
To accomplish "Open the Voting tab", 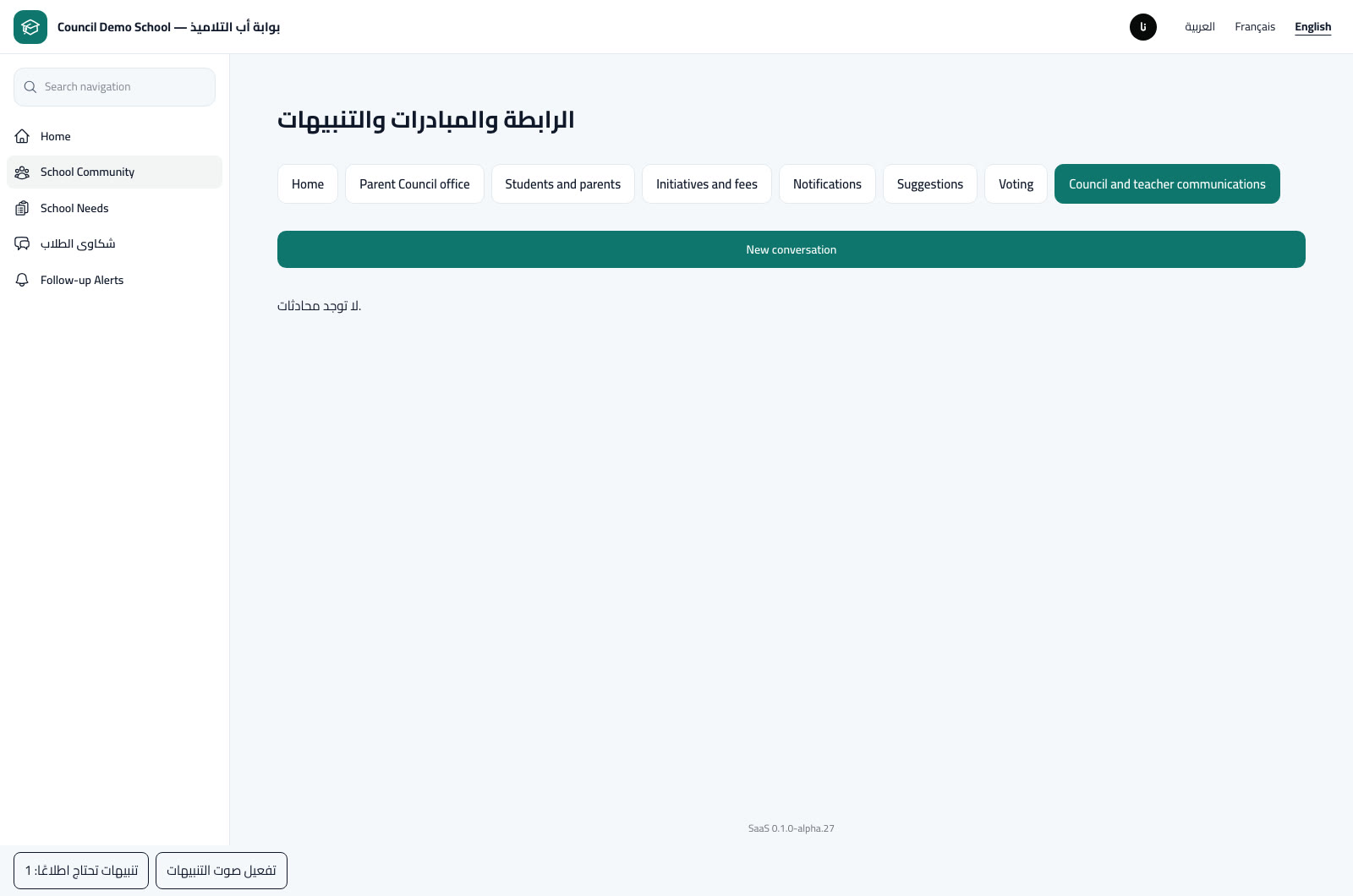I will [x=1016, y=184].
